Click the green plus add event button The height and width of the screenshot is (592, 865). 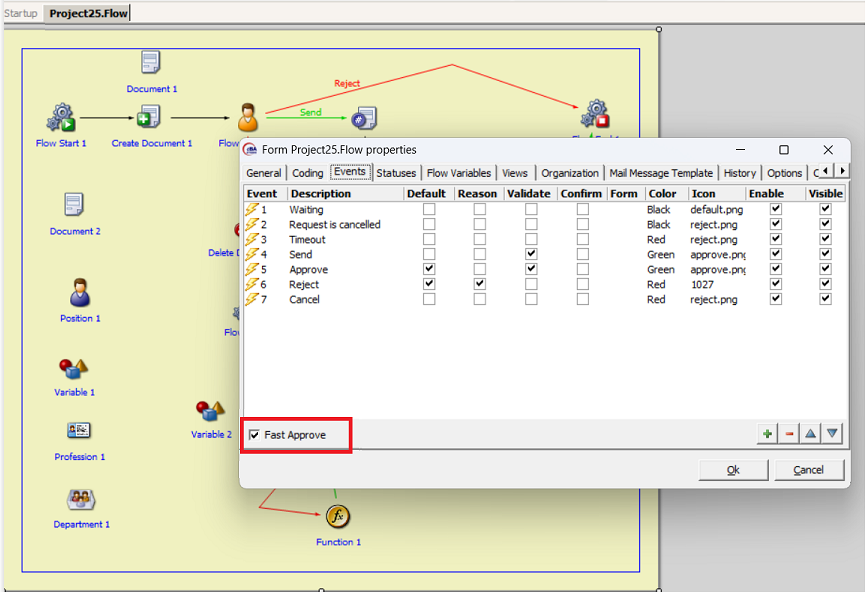tap(767, 433)
